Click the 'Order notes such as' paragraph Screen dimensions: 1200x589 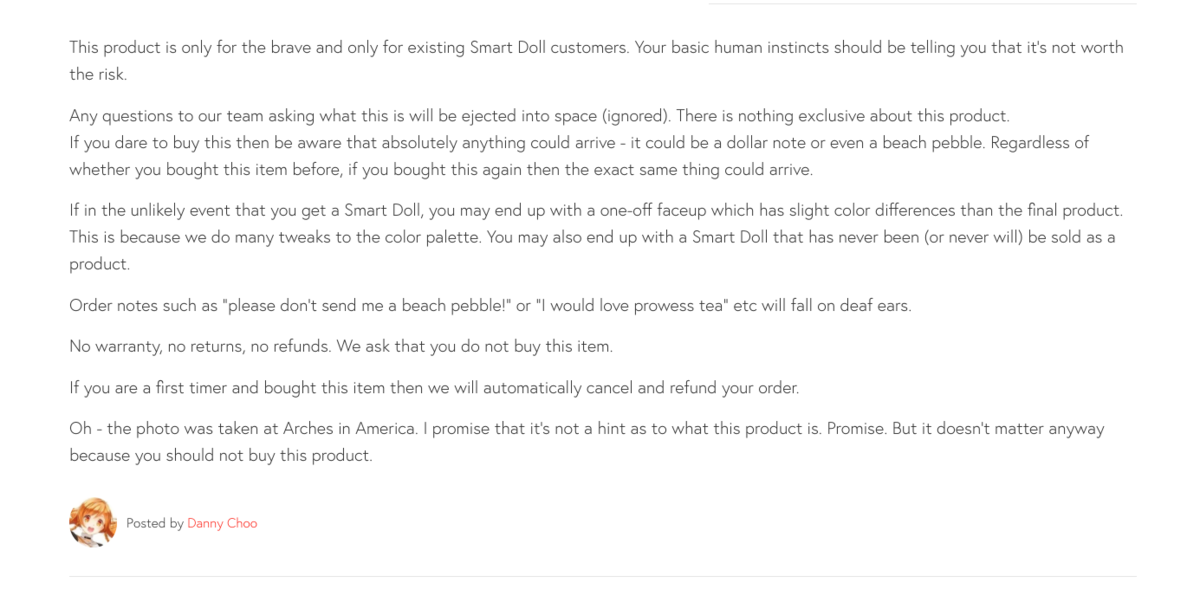(x=490, y=305)
